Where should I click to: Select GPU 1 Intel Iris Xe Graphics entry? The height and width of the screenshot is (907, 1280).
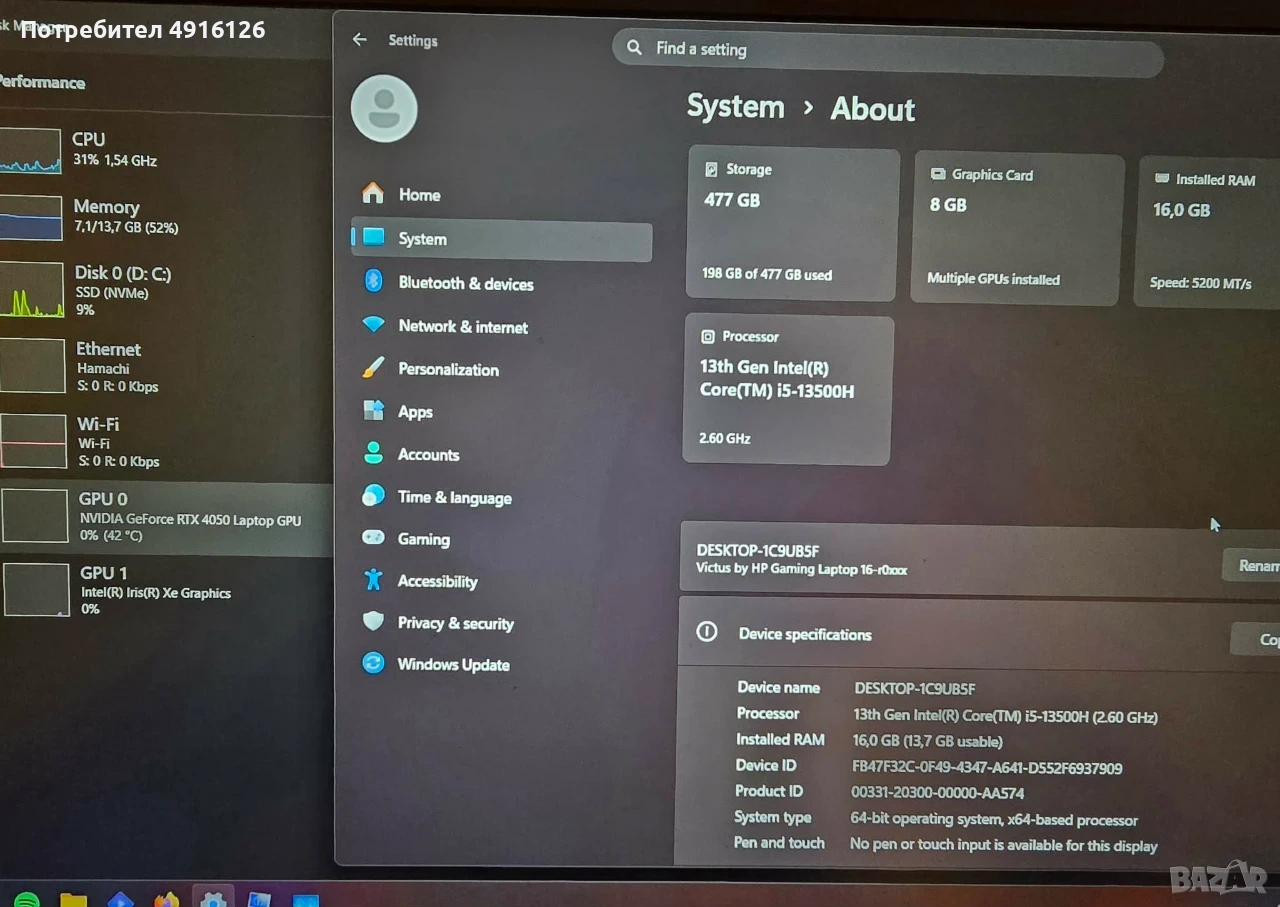pyautogui.click(x=165, y=590)
